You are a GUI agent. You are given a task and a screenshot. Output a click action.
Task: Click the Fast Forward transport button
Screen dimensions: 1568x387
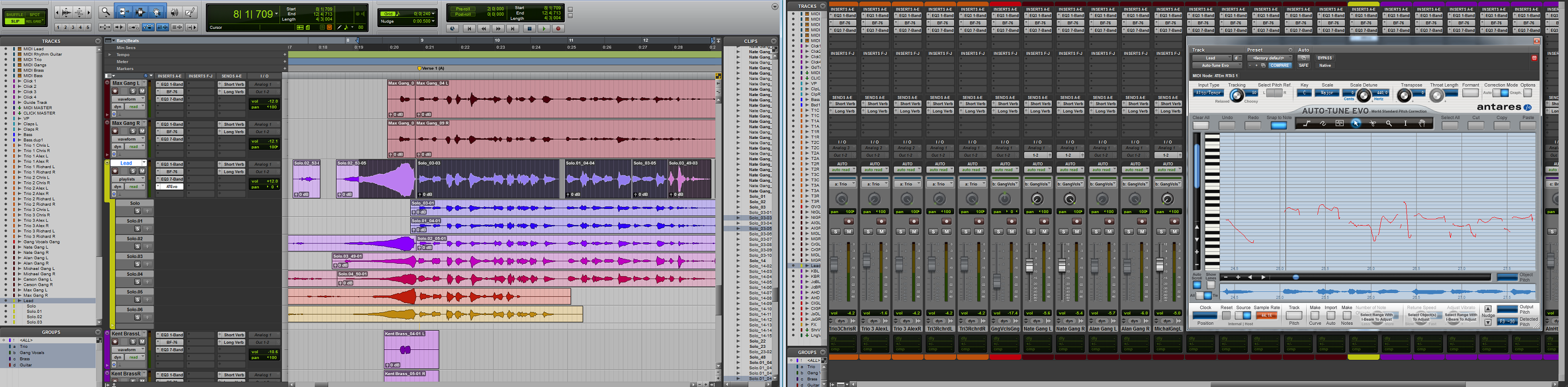(x=498, y=29)
